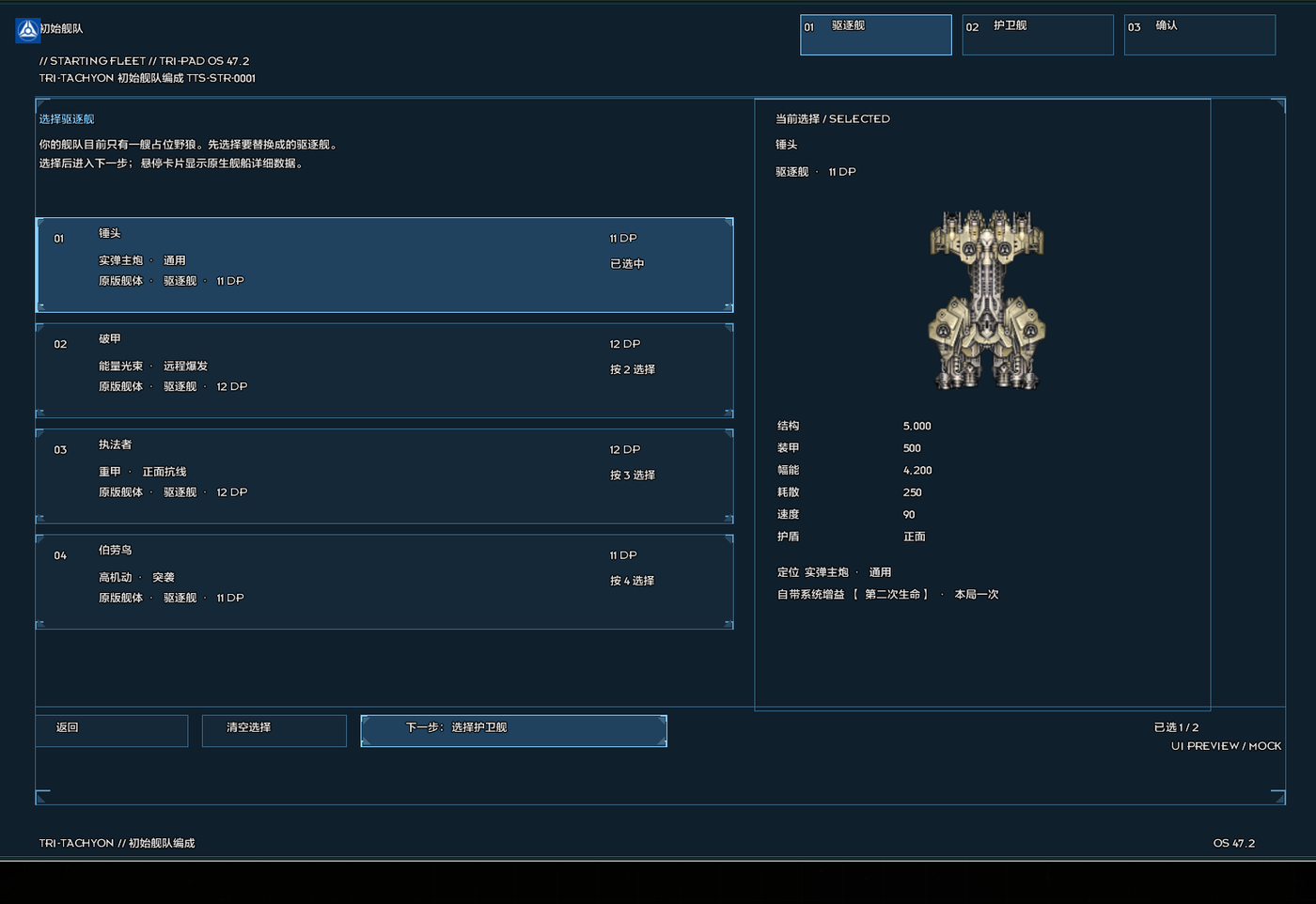Click the 清空选择 button
The image size is (1316, 904).
274,731
